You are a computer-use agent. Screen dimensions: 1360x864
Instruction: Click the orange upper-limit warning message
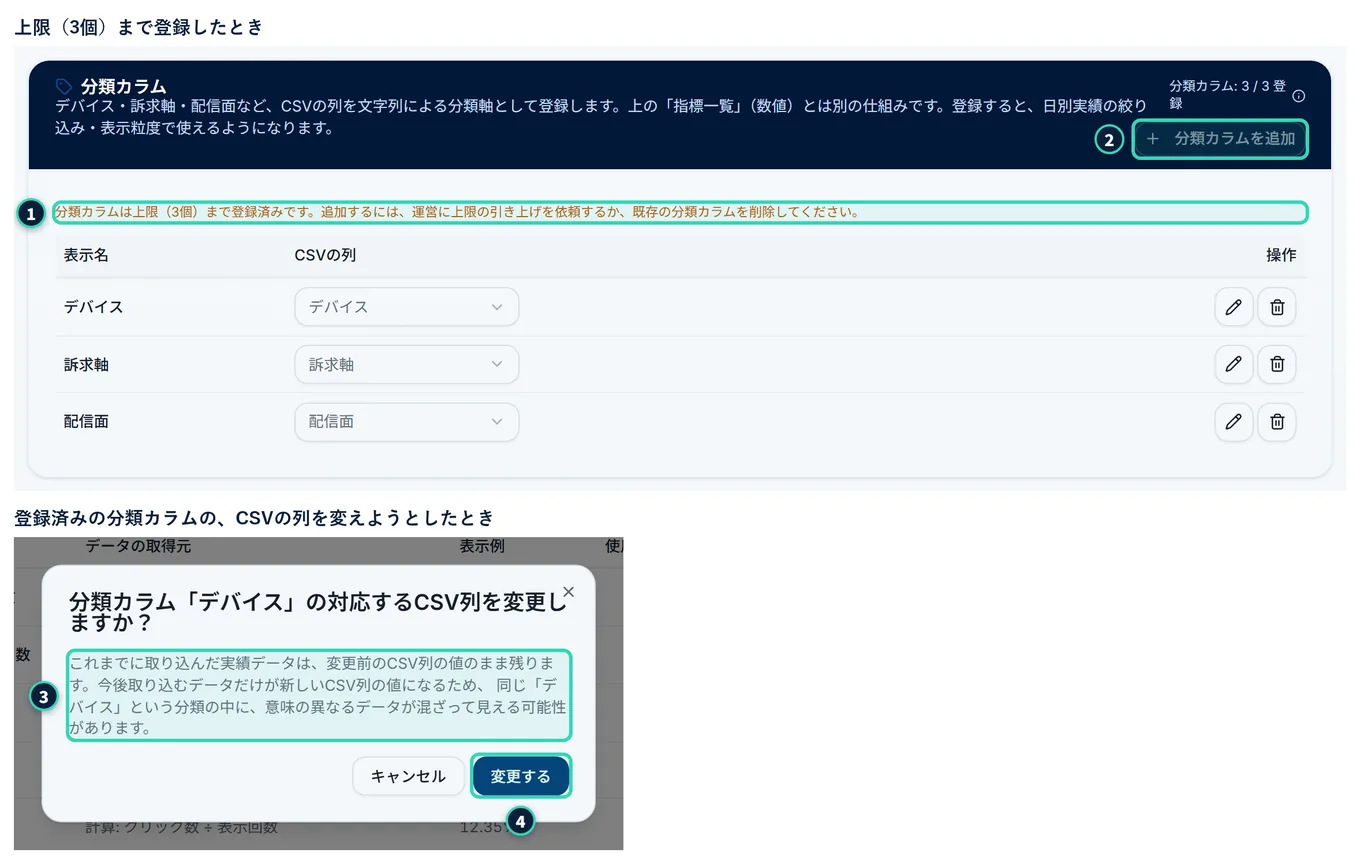pos(457,212)
